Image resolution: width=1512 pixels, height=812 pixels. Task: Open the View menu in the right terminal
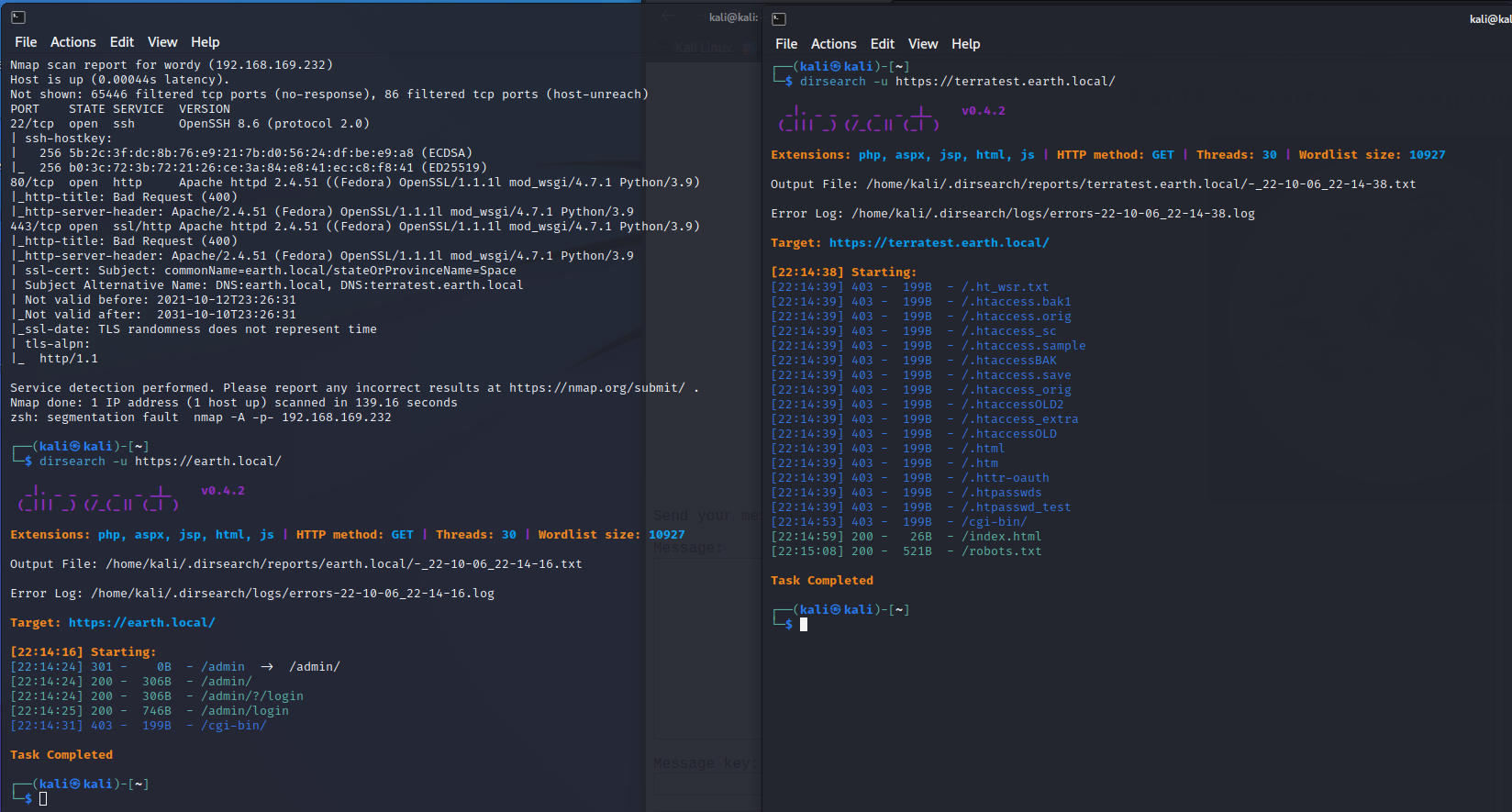coord(923,44)
